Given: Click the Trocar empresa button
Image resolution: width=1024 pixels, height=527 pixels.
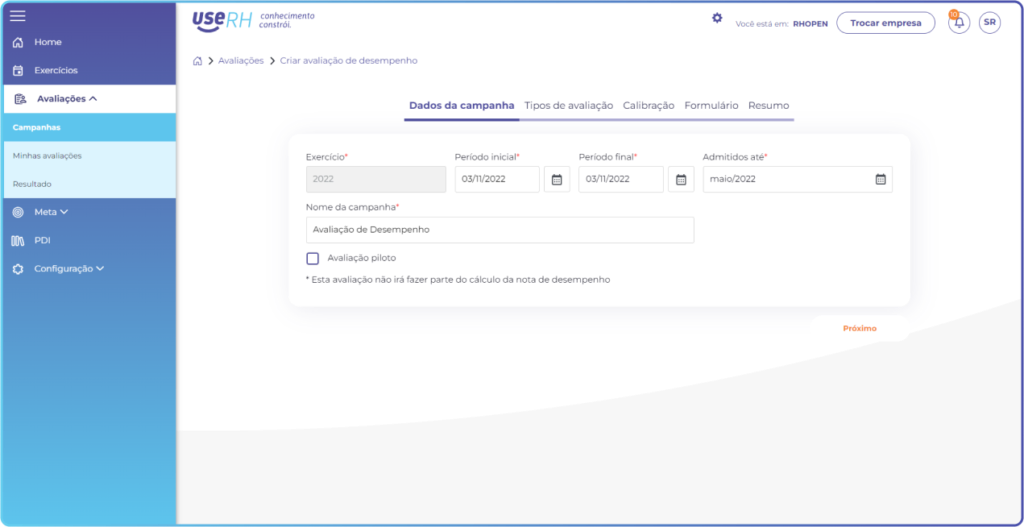Looking at the screenshot, I should [886, 23].
